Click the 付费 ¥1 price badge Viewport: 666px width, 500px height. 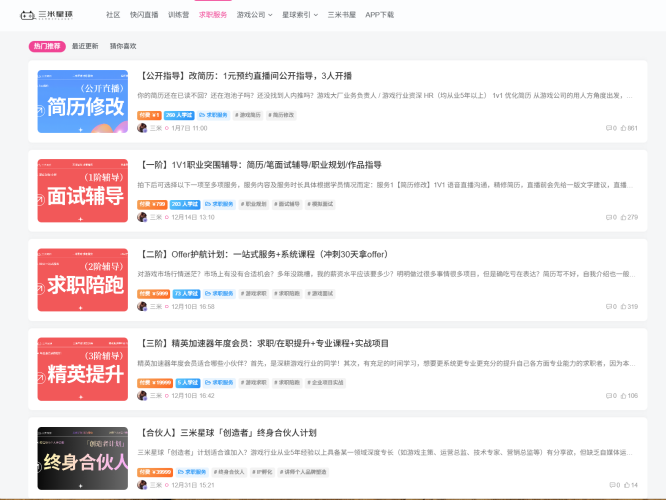click(x=149, y=115)
